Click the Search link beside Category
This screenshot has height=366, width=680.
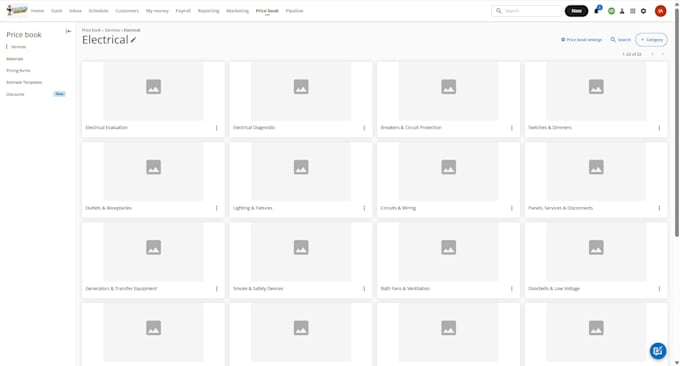pyautogui.click(x=621, y=40)
